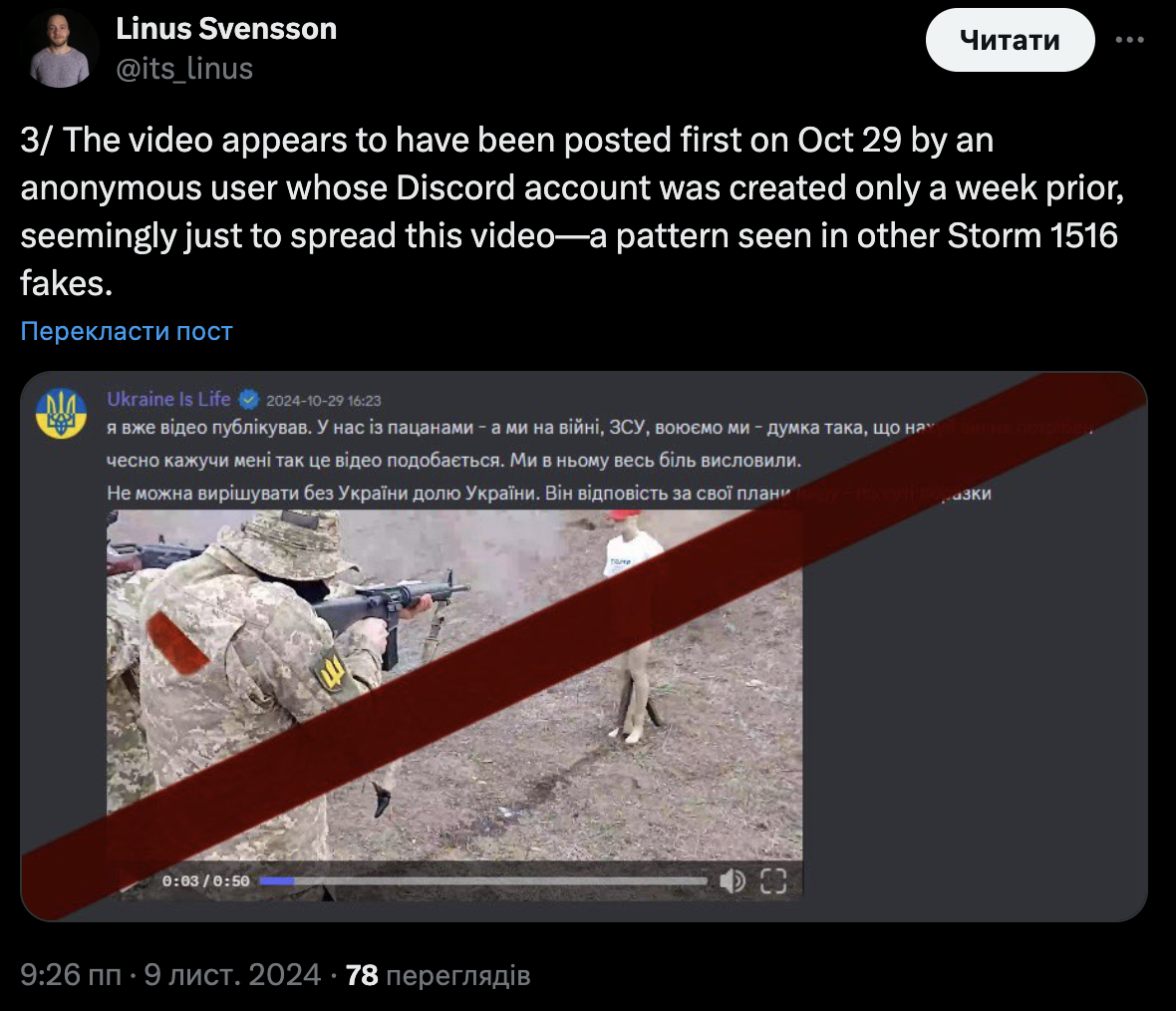Mute the video using the speaker icon
Viewport: 1176px width, 1011px height.
pyautogui.click(x=732, y=880)
